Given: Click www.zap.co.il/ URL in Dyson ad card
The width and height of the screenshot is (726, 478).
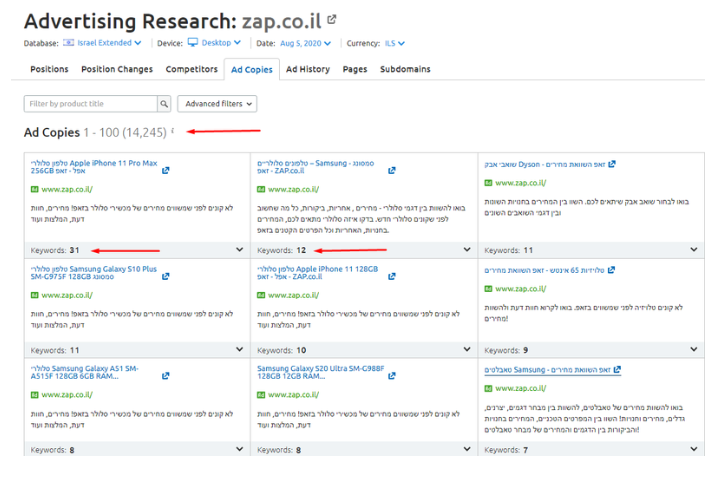Looking at the screenshot, I should click(x=520, y=183).
